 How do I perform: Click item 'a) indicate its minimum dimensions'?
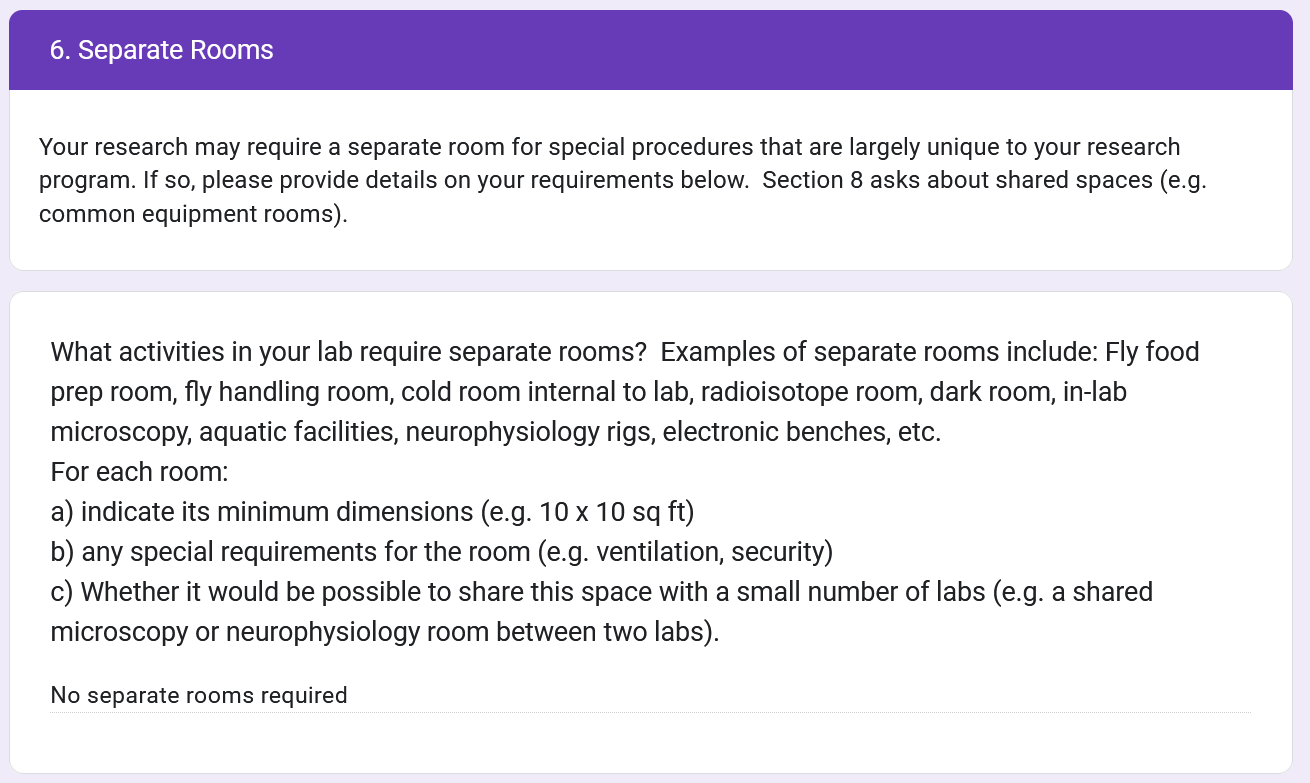[x=372, y=512]
